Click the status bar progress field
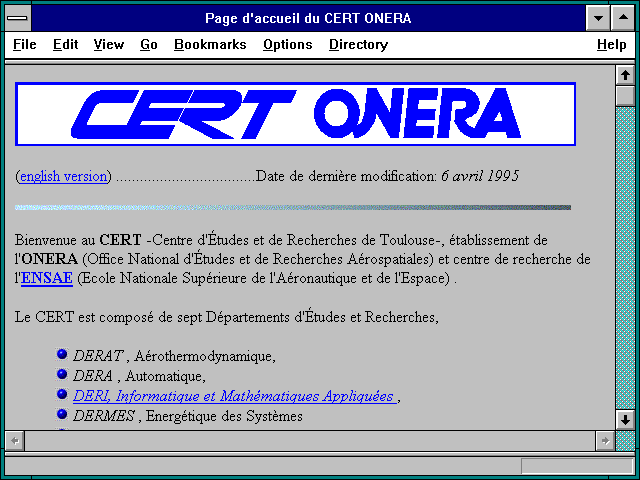This screenshot has height=480, width=640. pyautogui.click(x=577, y=466)
